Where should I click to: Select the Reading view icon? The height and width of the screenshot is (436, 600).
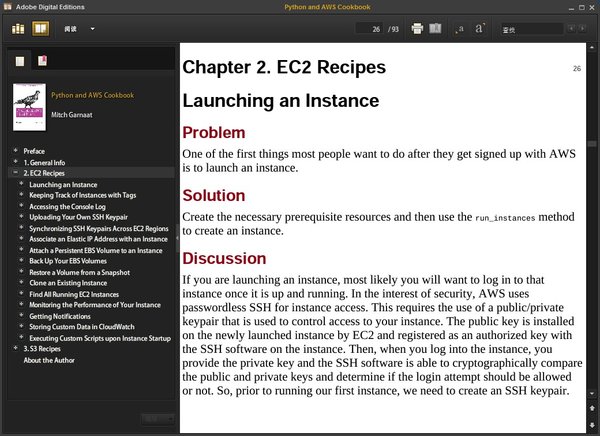tap(41, 29)
